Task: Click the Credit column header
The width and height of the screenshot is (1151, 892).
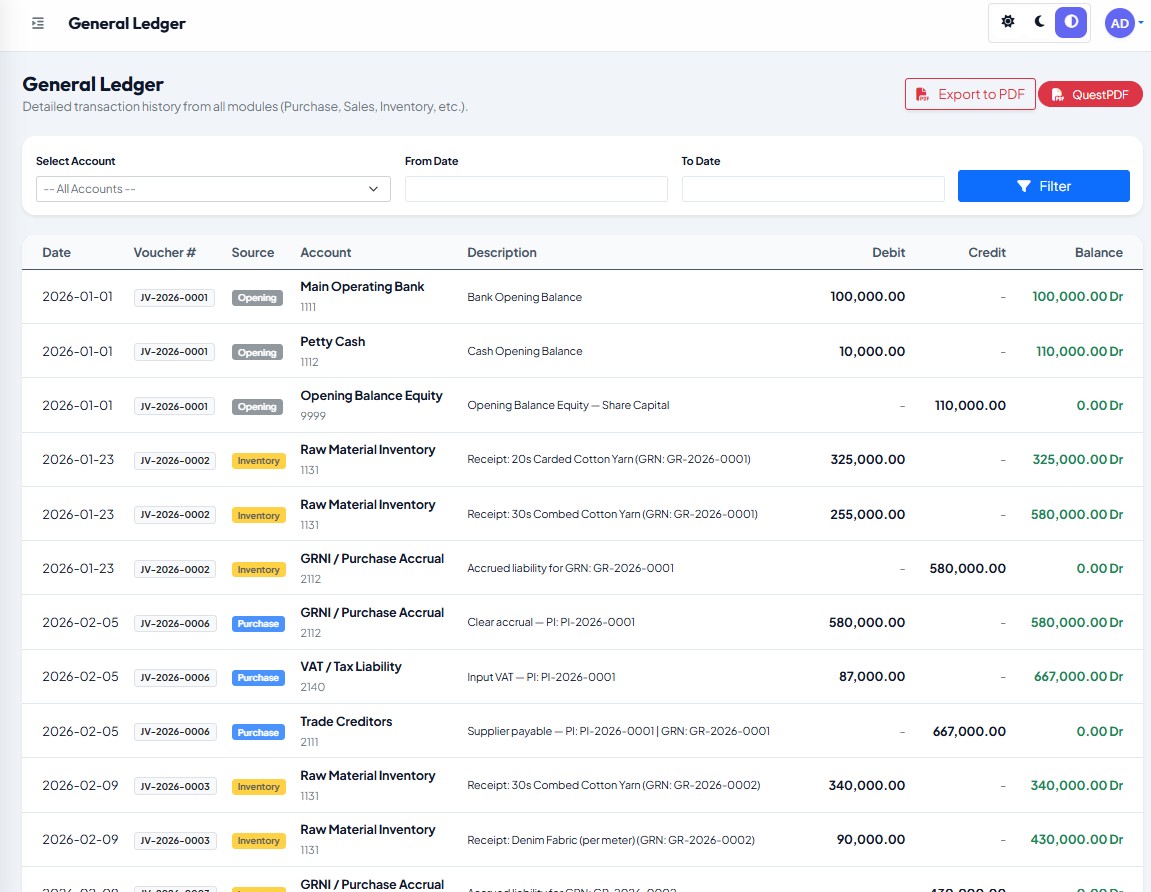Action: point(987,253)
